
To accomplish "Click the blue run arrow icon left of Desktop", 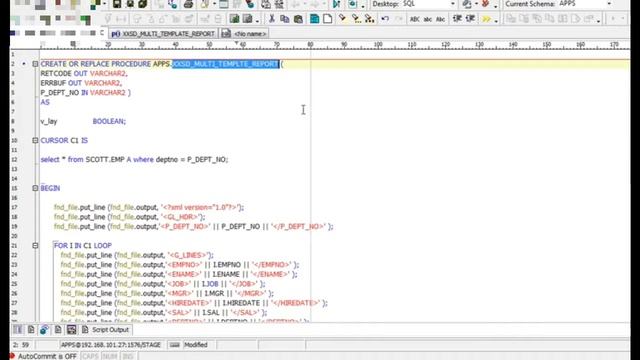I will click(336, 4).
